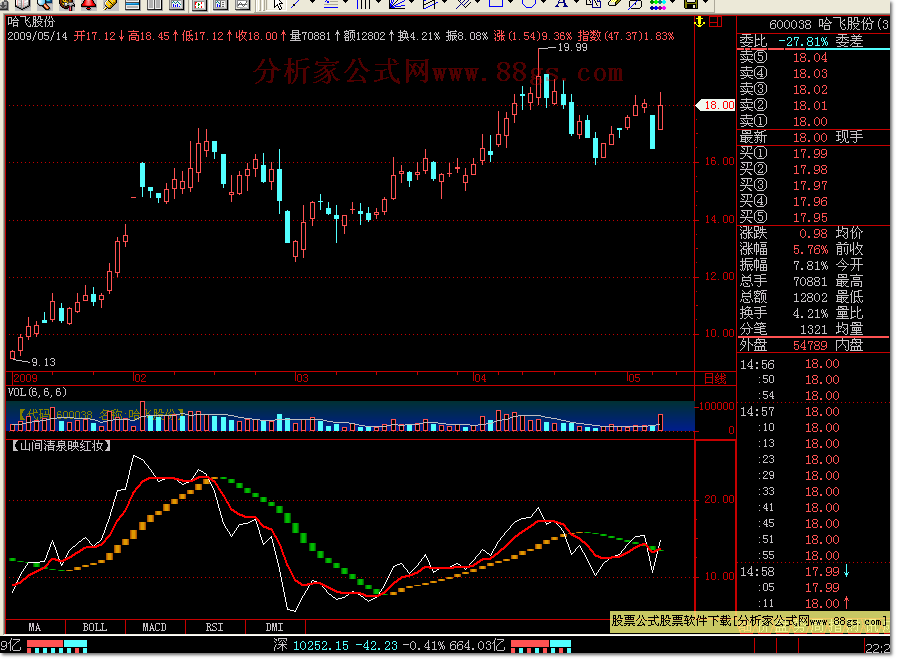Open the bell alarm tool
The height and width of the screenshot is (659, 897).
coord(89,5)
